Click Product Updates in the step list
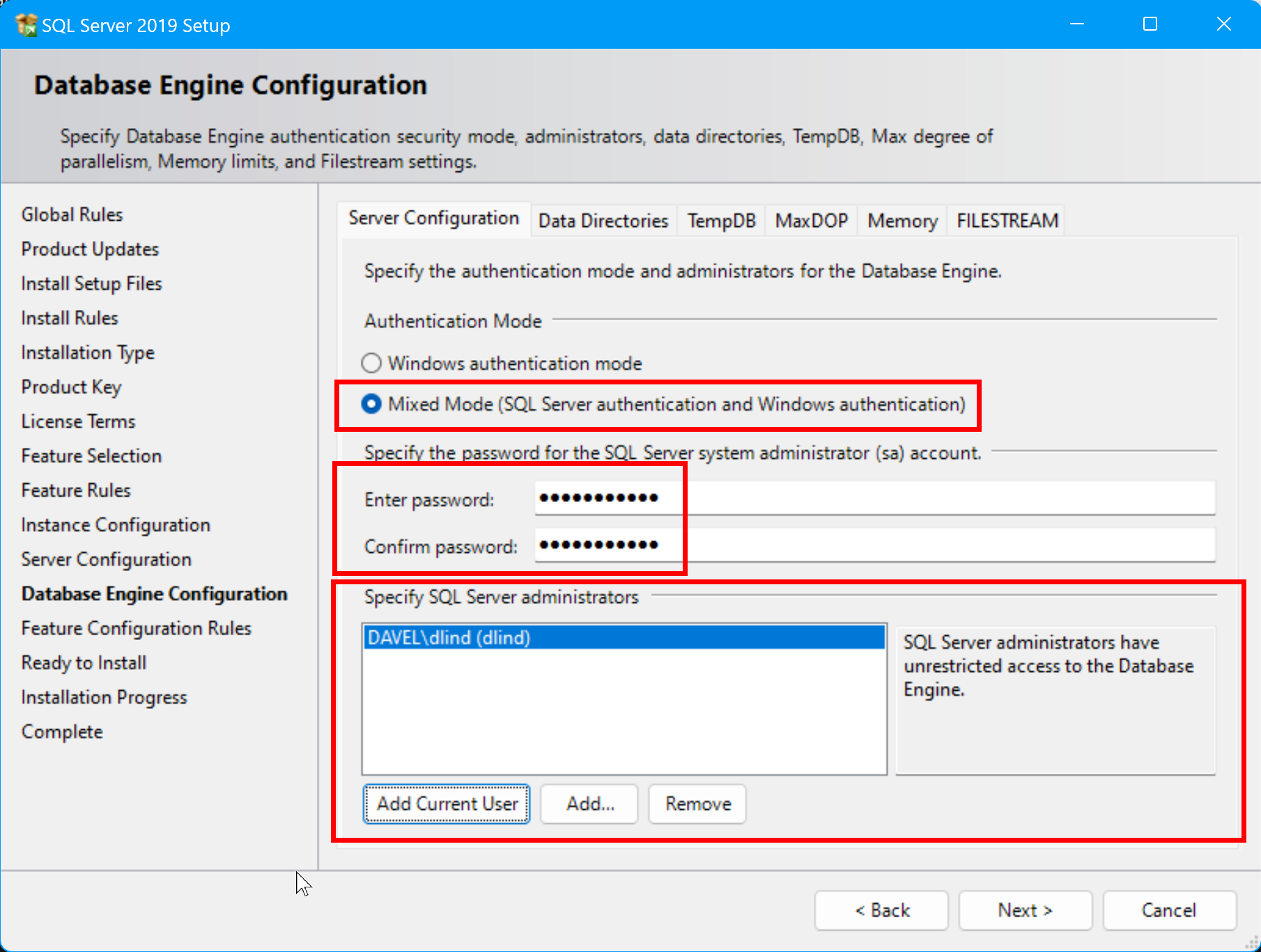The height and width of the screenshot is (952, 1261). [x=91, y=249]
